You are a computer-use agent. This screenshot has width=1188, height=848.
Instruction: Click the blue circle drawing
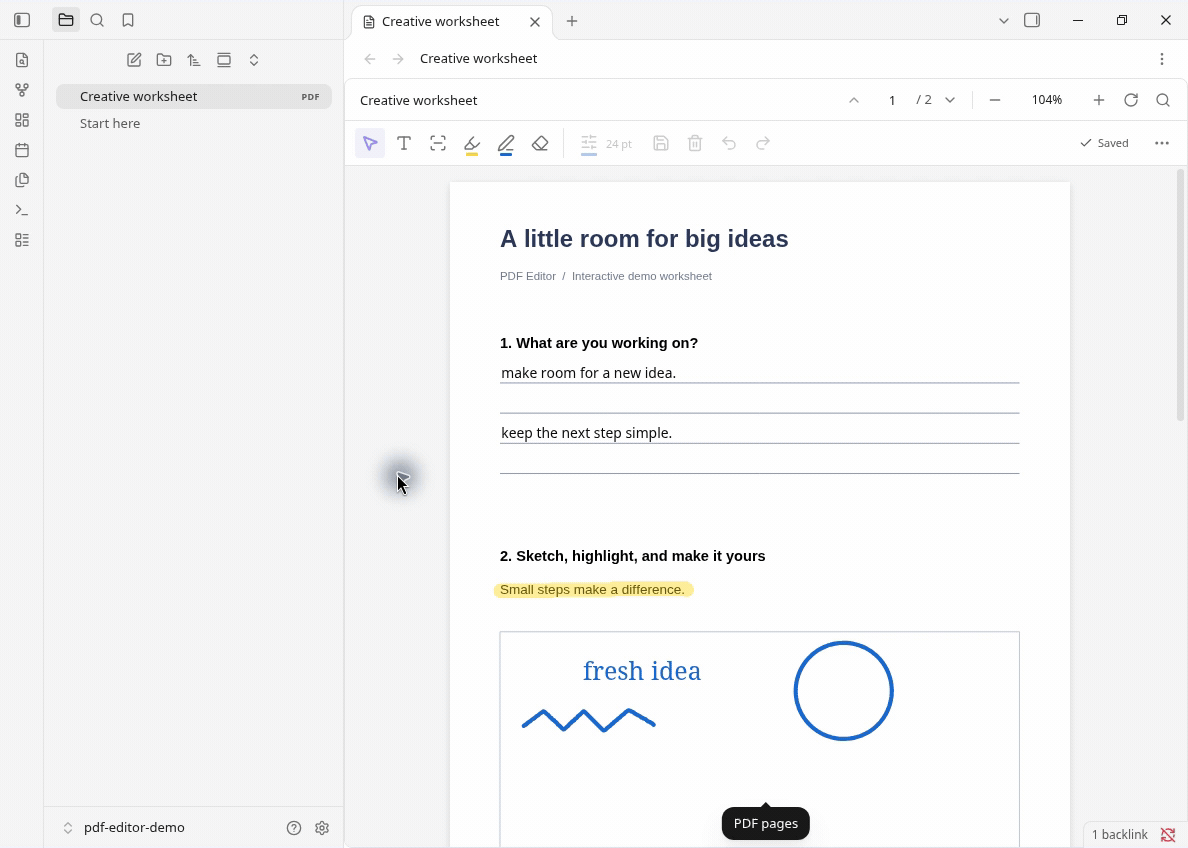(x=843, y=691)
